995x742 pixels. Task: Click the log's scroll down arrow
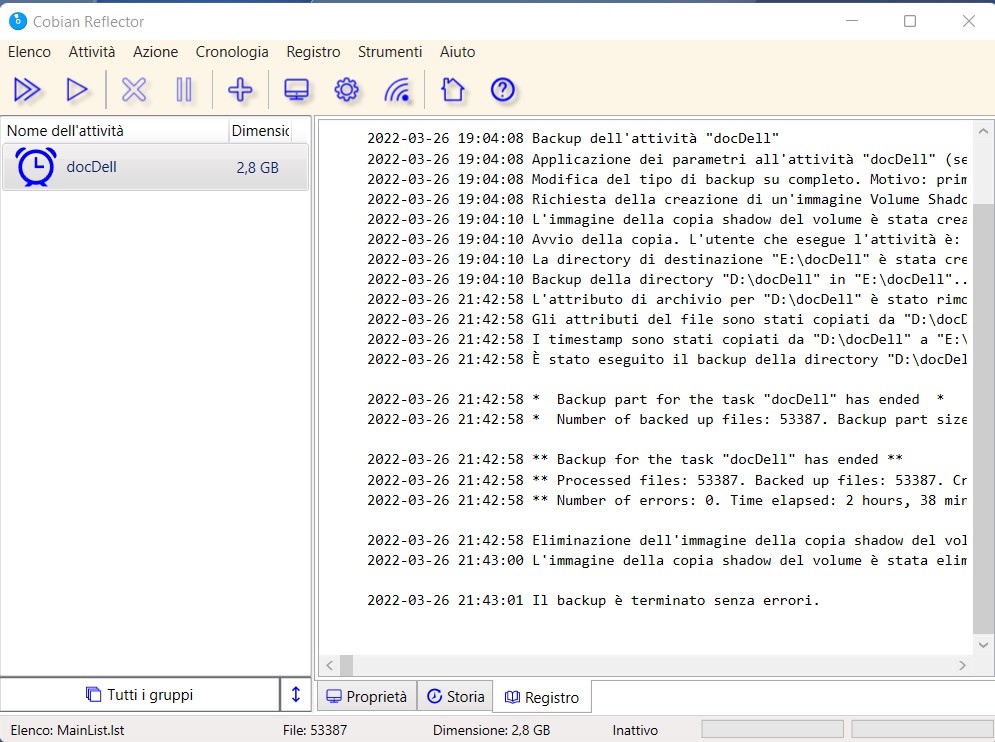click(983, 645)
